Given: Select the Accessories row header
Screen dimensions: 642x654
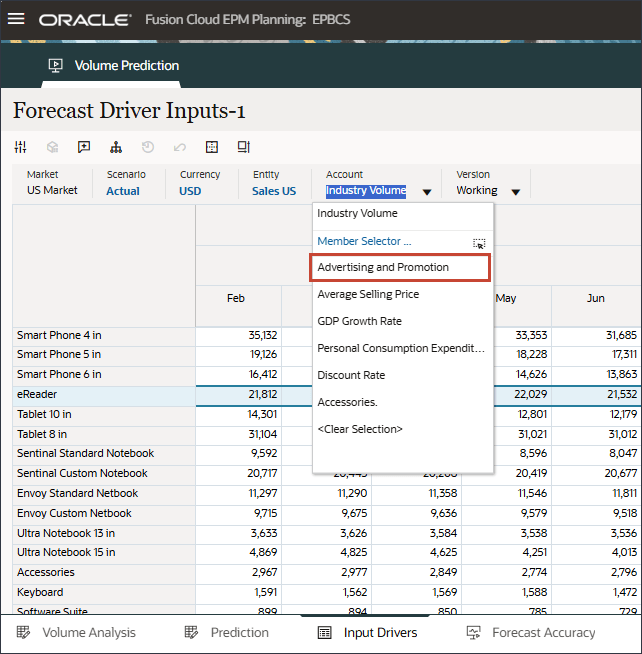Looking at the screenshot, I should (104, 572).
